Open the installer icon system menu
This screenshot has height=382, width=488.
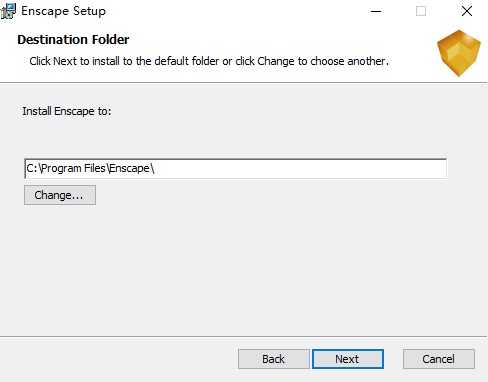[8, 11]
